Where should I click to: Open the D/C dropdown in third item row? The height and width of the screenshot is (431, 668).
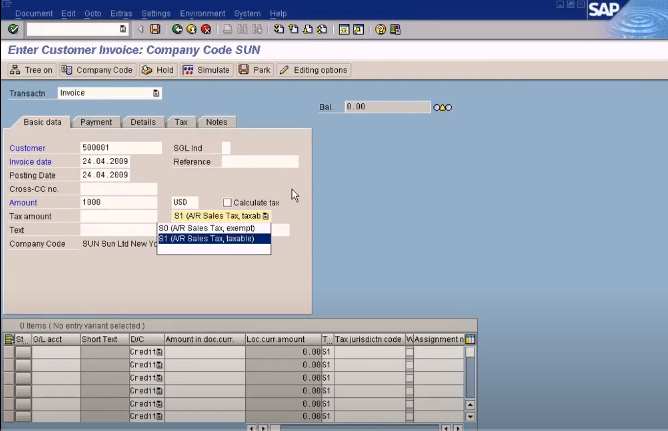(x=159, y=378)
